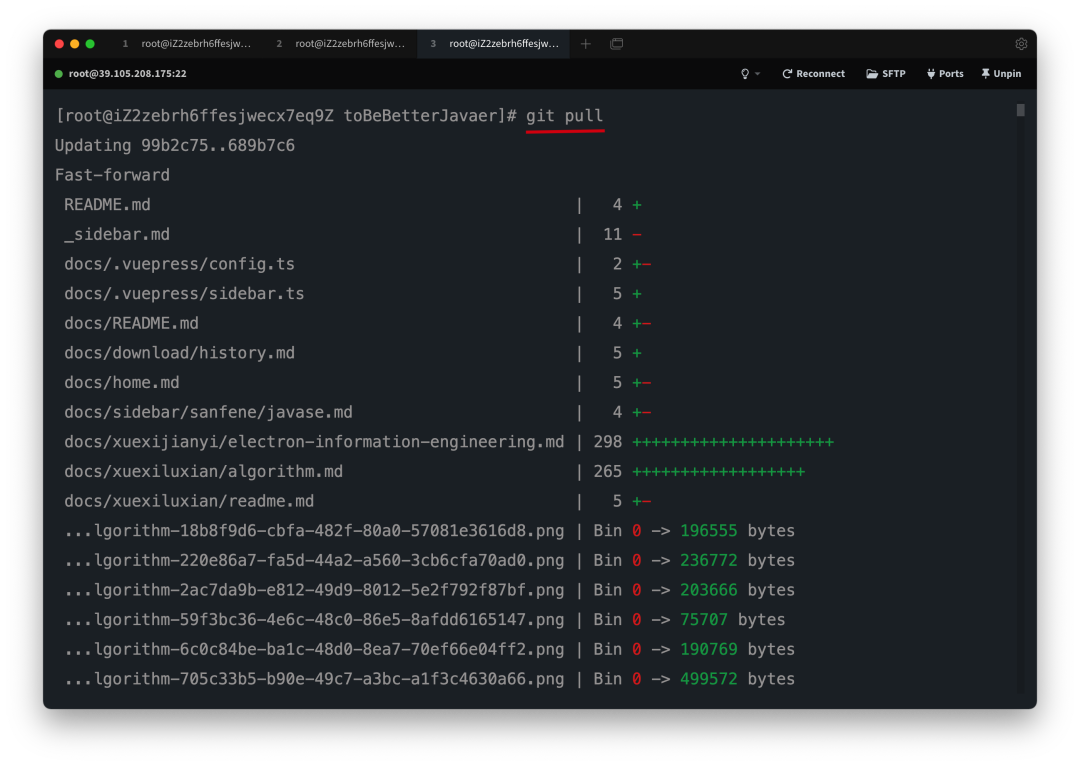
Task: Select the third terminal session tab
Action: point(494,43)
